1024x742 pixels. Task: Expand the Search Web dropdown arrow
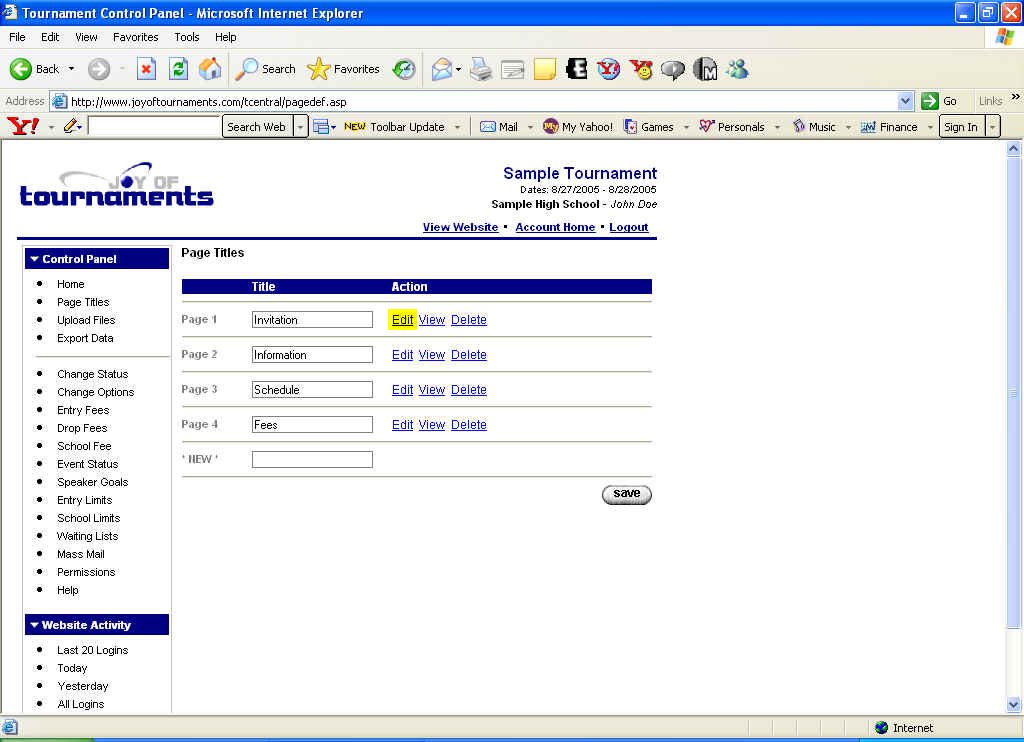[300, 127]
